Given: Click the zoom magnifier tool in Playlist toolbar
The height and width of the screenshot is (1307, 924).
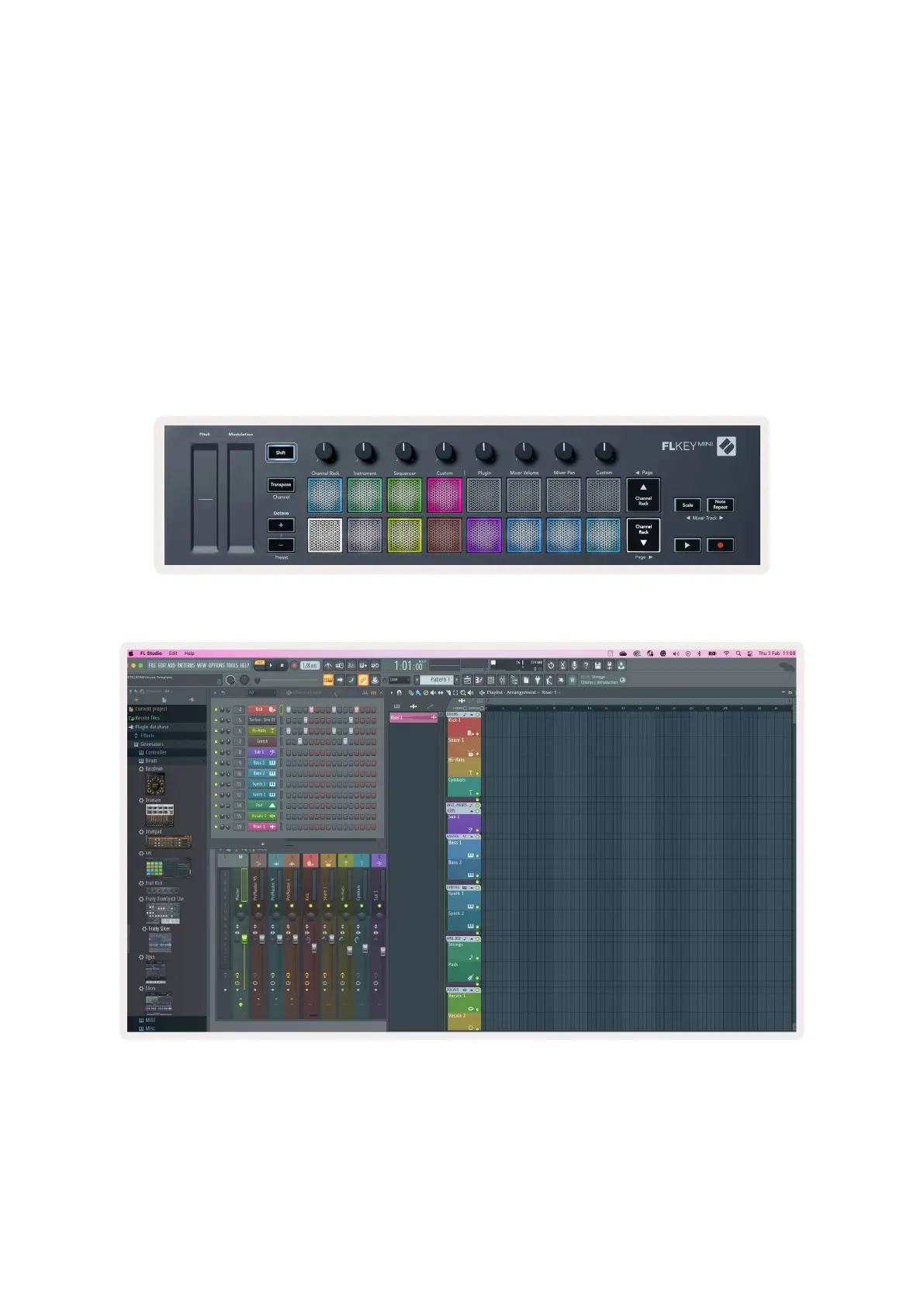Looking at the screenshot, I should [463, 692].
